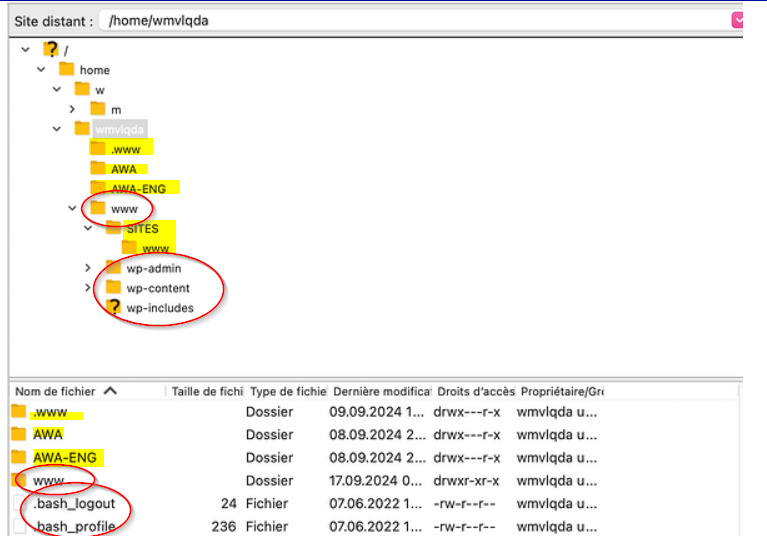Click the wp-includes question mark folder icon
The image size is (767, 536).
pos(114,308)
